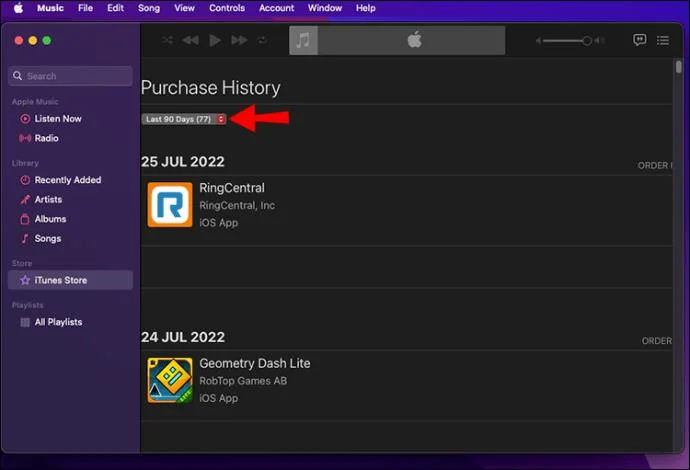The image size is (690, 470).
Task: Click the search field in sidebar
Action: tap(71, 76)
